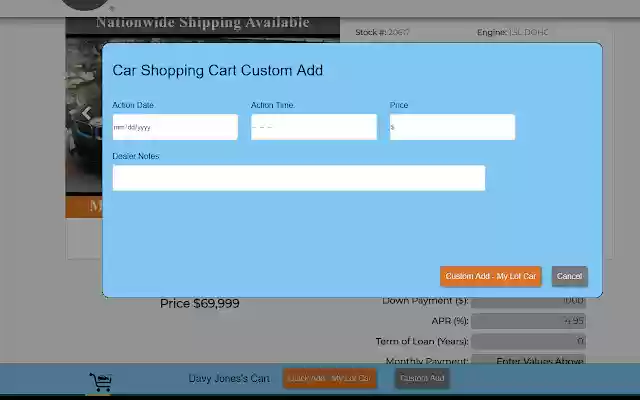Click the Term of Loan (Years) field
Image resolution: width=640 pixels, height=400 pixels.
(x=529, y=341)
